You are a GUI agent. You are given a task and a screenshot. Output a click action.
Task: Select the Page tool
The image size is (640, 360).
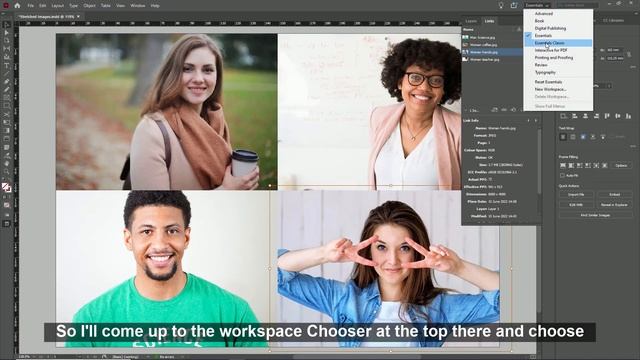click(x=7, y=41)
